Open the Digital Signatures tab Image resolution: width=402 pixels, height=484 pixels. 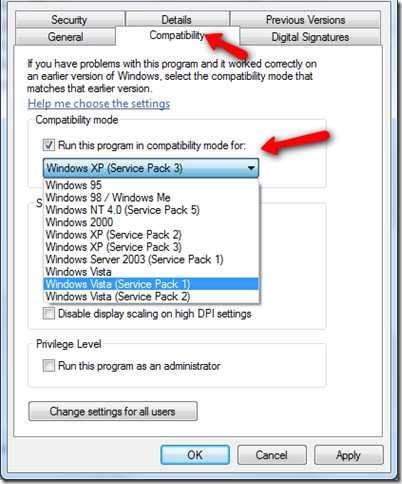(x=310, y=36)
